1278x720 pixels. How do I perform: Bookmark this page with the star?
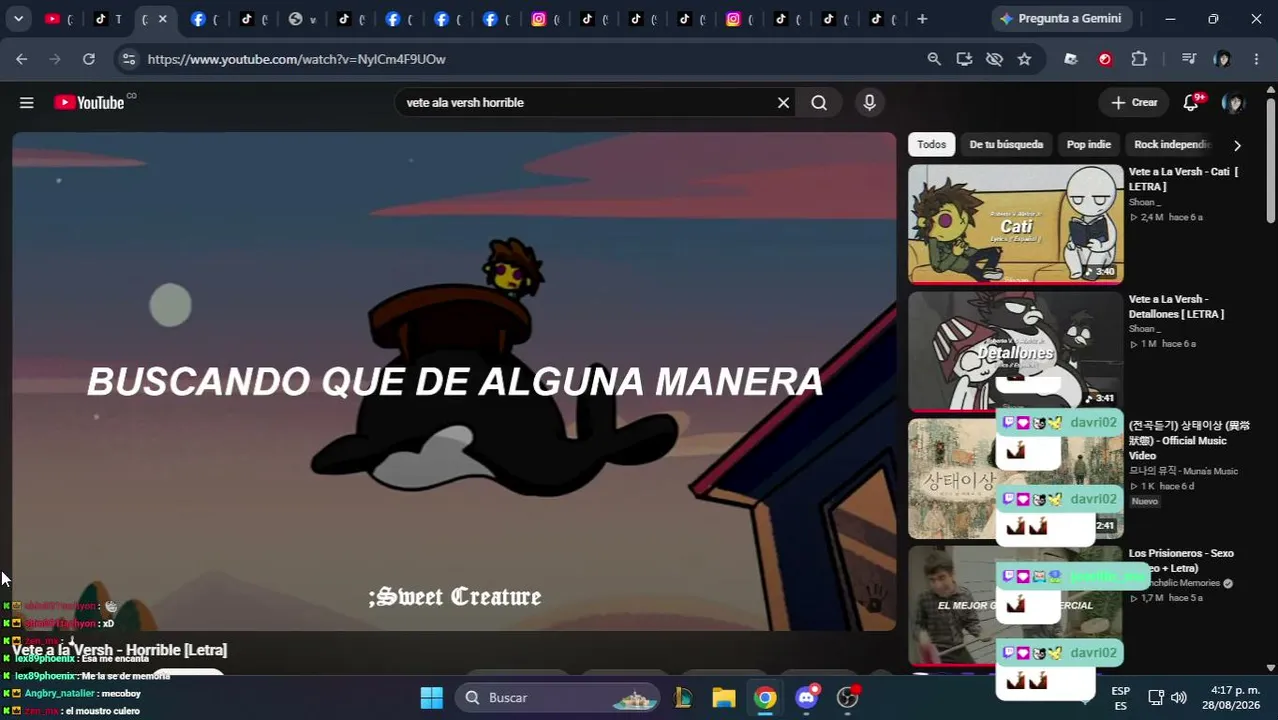1024,59
